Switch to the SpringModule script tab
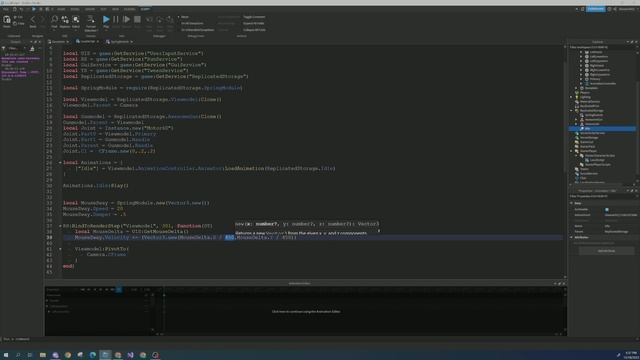 click(x=119, y=42)
